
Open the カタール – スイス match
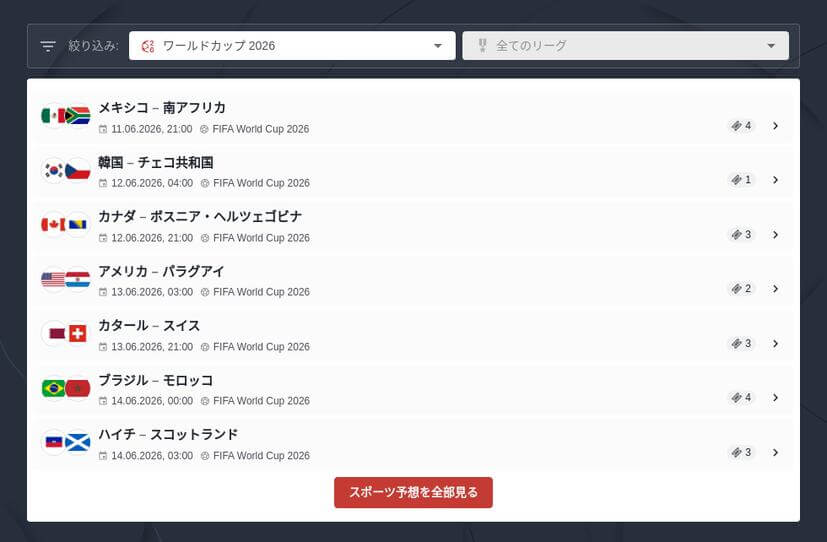tap(414, 335)
